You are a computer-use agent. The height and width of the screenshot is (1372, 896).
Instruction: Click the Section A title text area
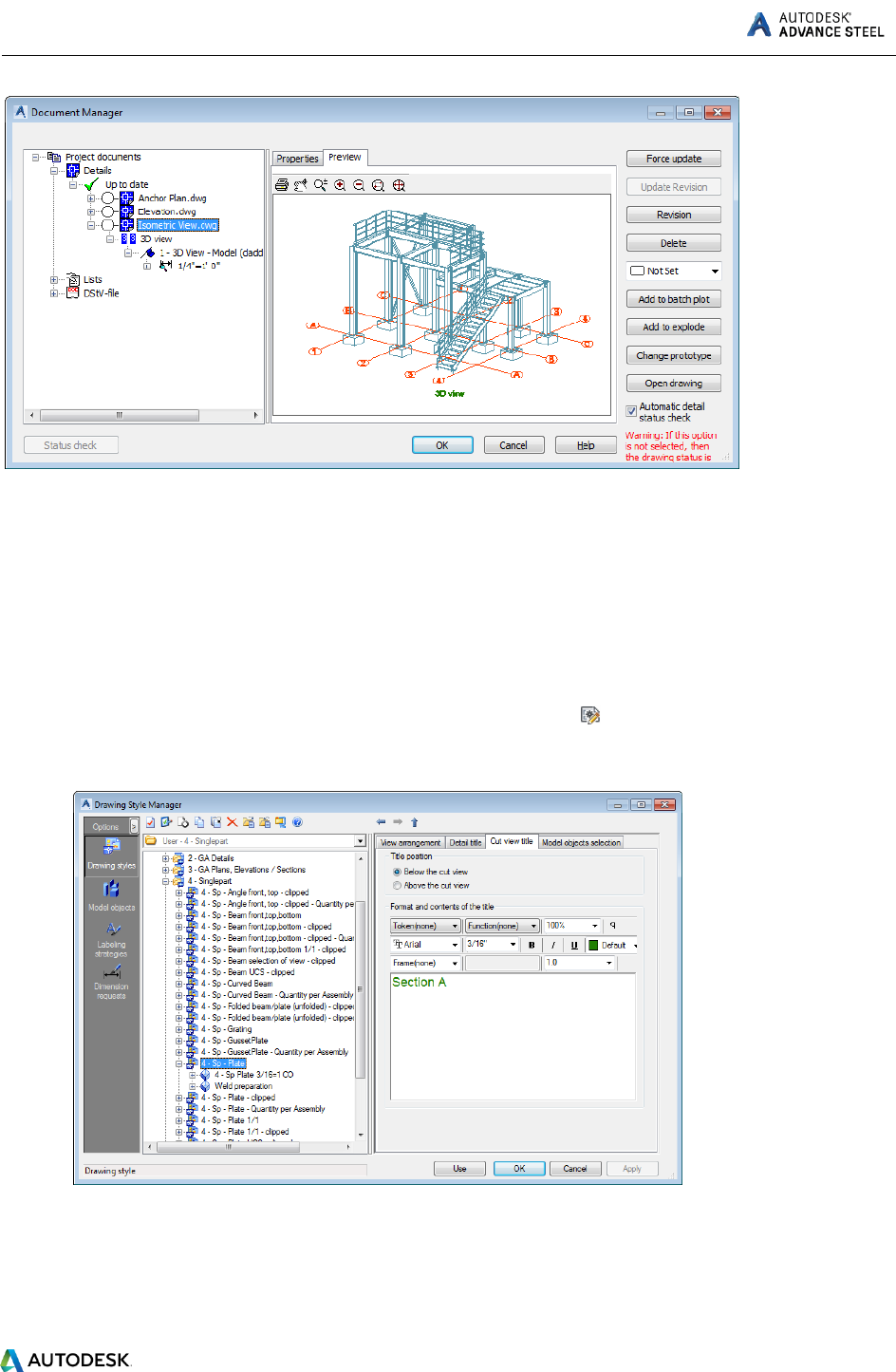tap(513, 1036)
